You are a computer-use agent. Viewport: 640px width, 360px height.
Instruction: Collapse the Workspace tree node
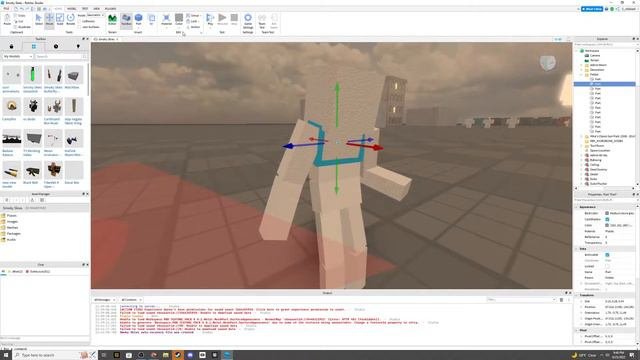pos(577,51)
